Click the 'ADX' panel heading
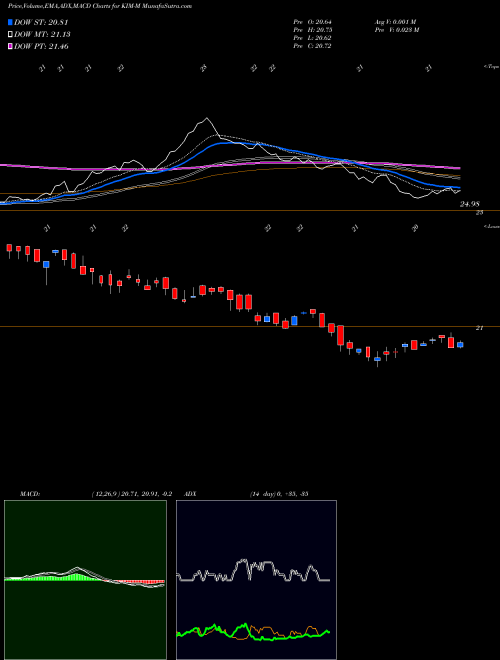 (x=189, y=494)
